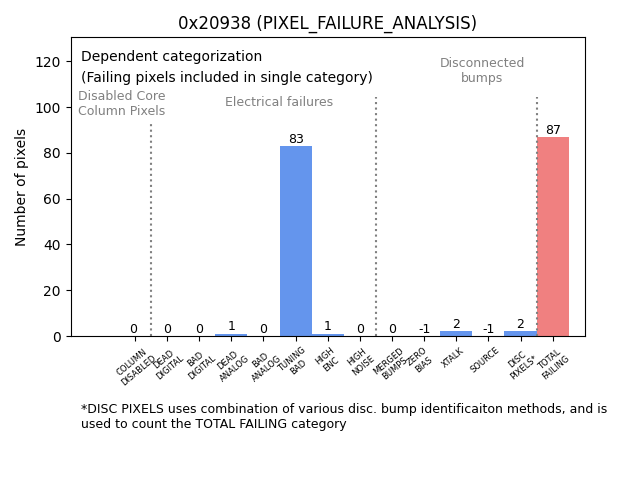
Task: Click the y-axis tick label 120
Action: [x=48, y=62]
